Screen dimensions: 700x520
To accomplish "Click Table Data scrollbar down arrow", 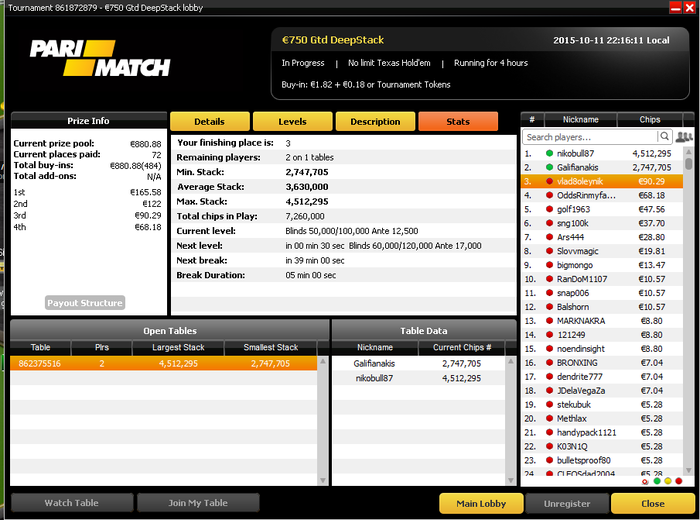I will [511, 480].
